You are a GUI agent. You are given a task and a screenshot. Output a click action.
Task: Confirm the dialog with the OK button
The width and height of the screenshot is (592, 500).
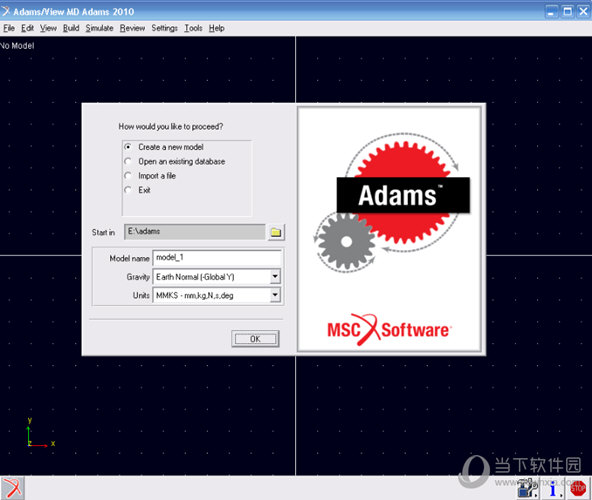click(255, 339)
